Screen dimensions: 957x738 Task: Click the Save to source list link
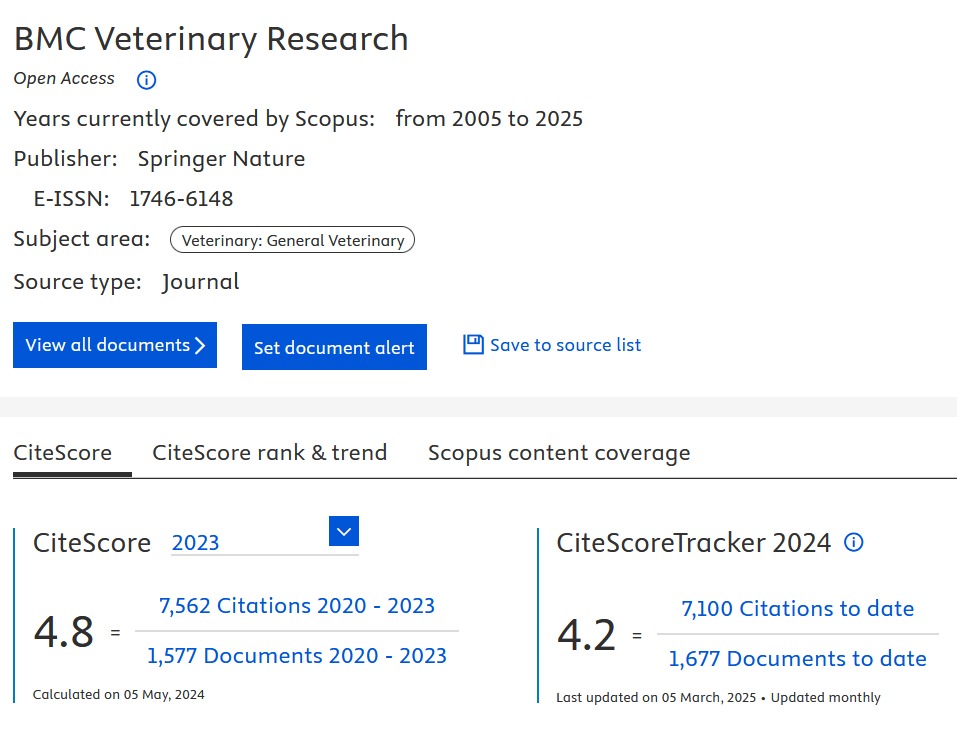coord(565,345)
